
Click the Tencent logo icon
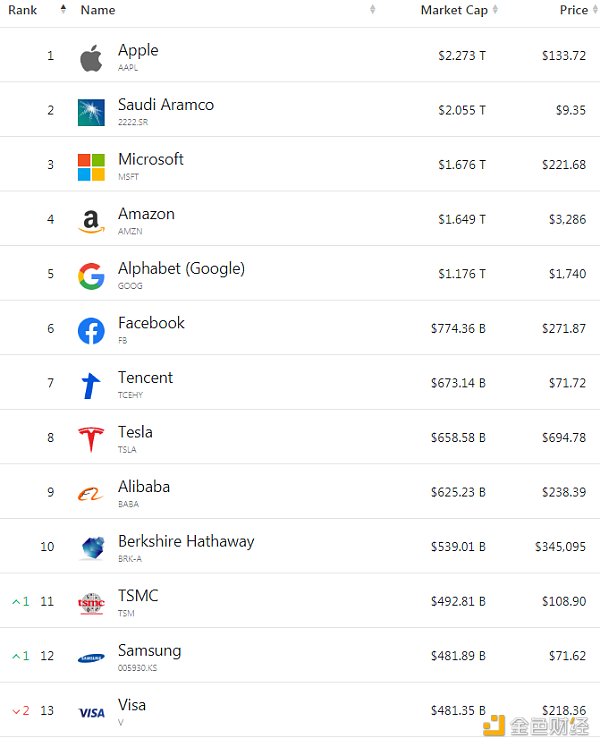(91, 385)
